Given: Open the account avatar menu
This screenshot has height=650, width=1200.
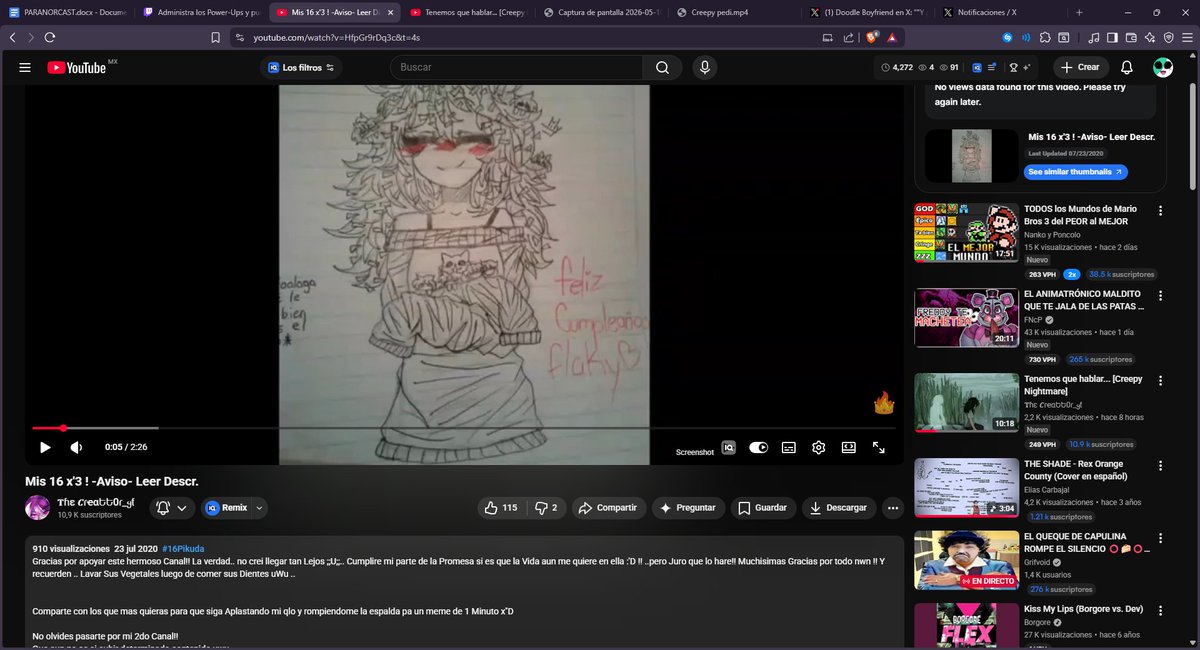Looking at the screenshot, I should click(1164, 67).
